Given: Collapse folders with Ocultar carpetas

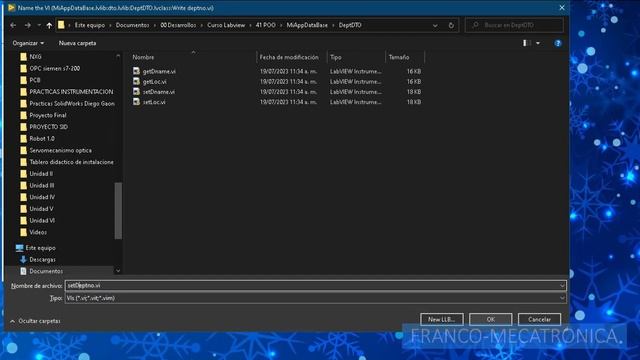Looking at the screenshot, I should click(35, 321).
